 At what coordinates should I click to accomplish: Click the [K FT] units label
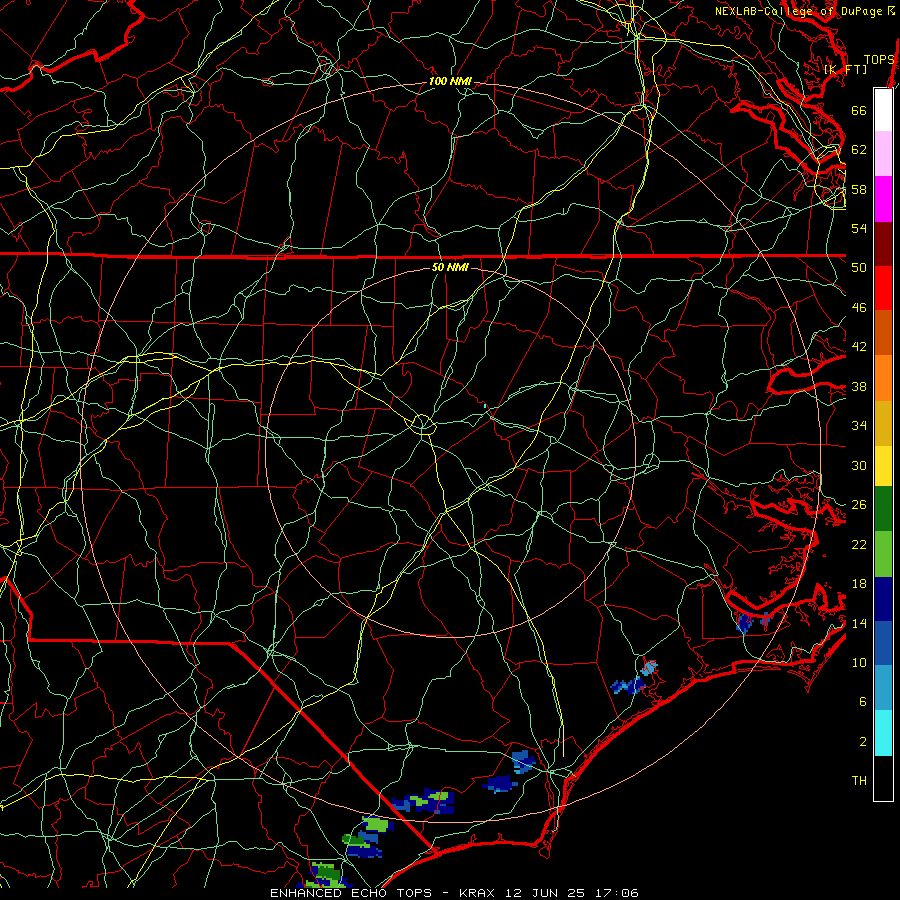point(845,69)
